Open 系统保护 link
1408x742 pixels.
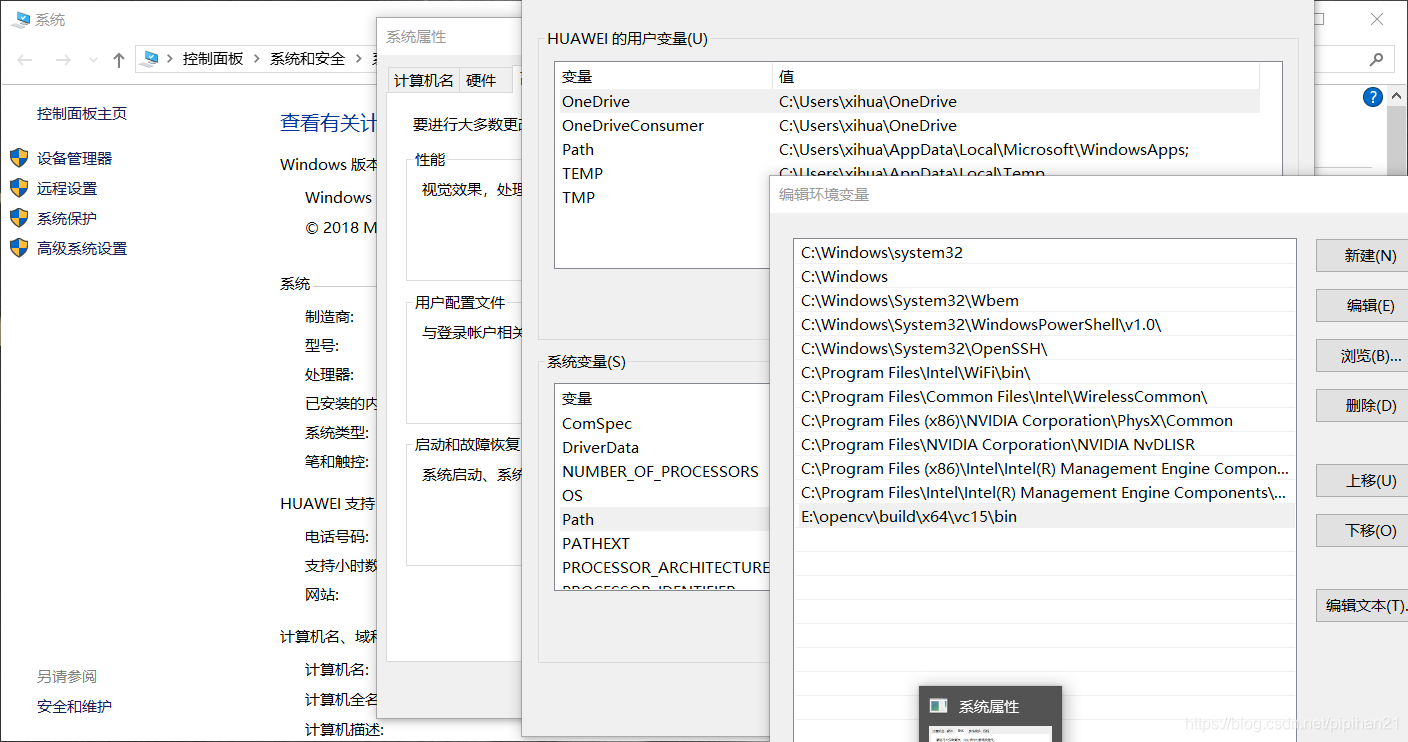click(x=67, y=218)
